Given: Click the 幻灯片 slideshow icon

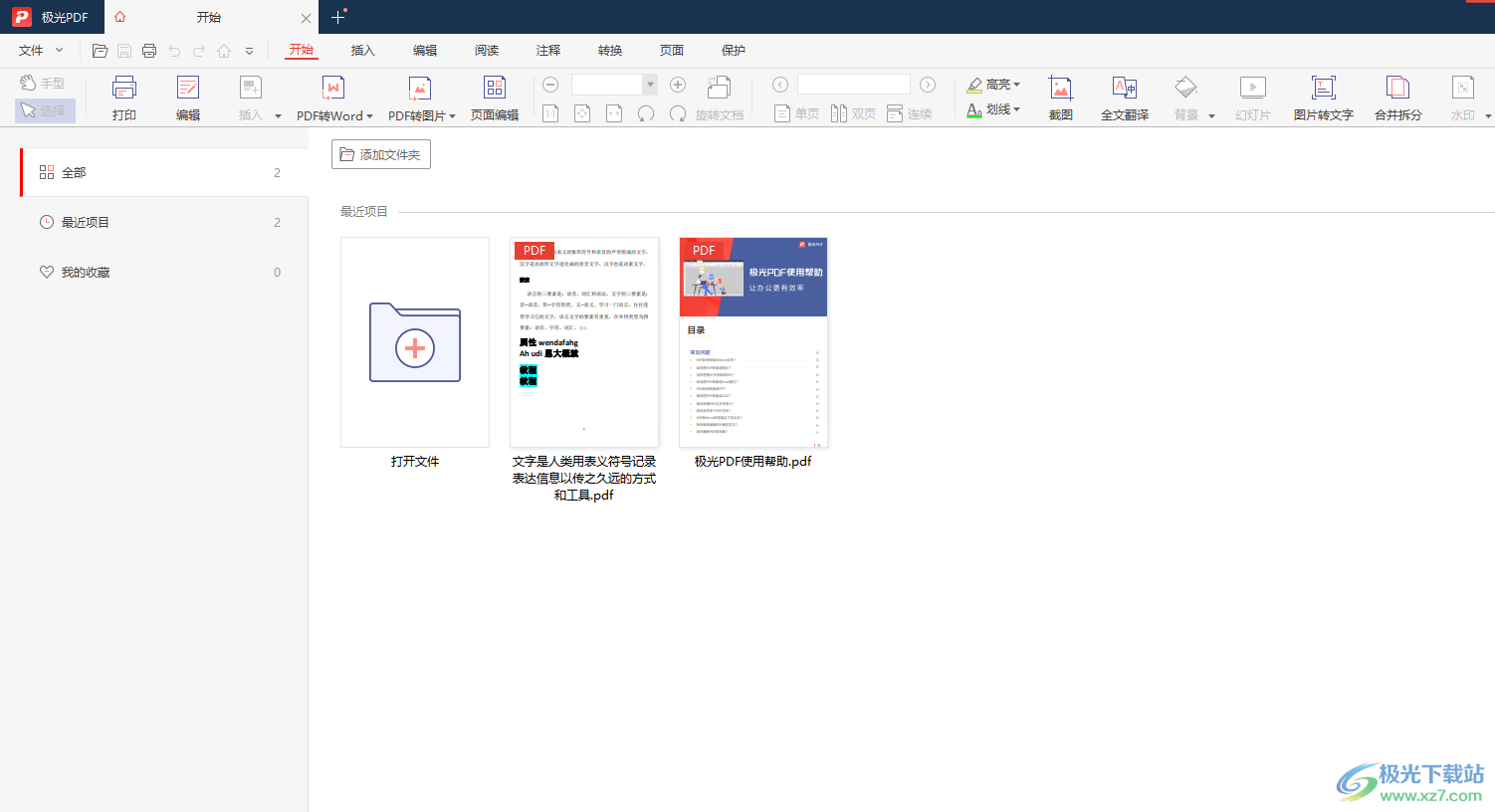Looking at the screenshot, I should coord(1252,88).
